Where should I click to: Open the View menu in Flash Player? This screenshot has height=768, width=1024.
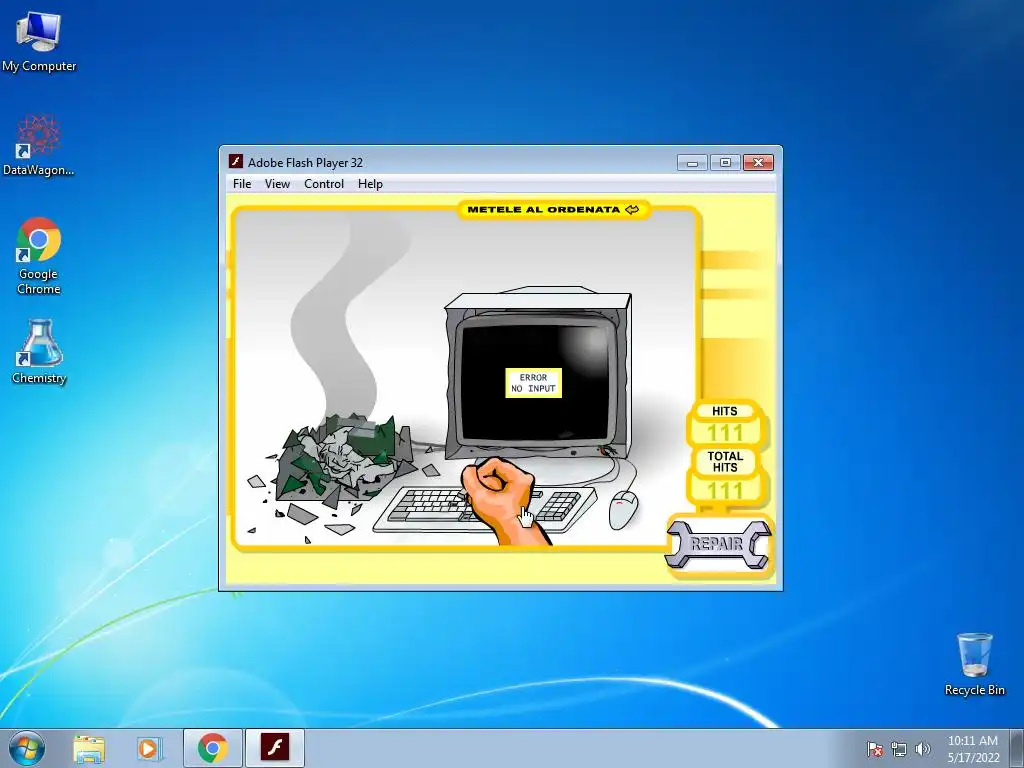pyautogui.click(x=277, y=184)
